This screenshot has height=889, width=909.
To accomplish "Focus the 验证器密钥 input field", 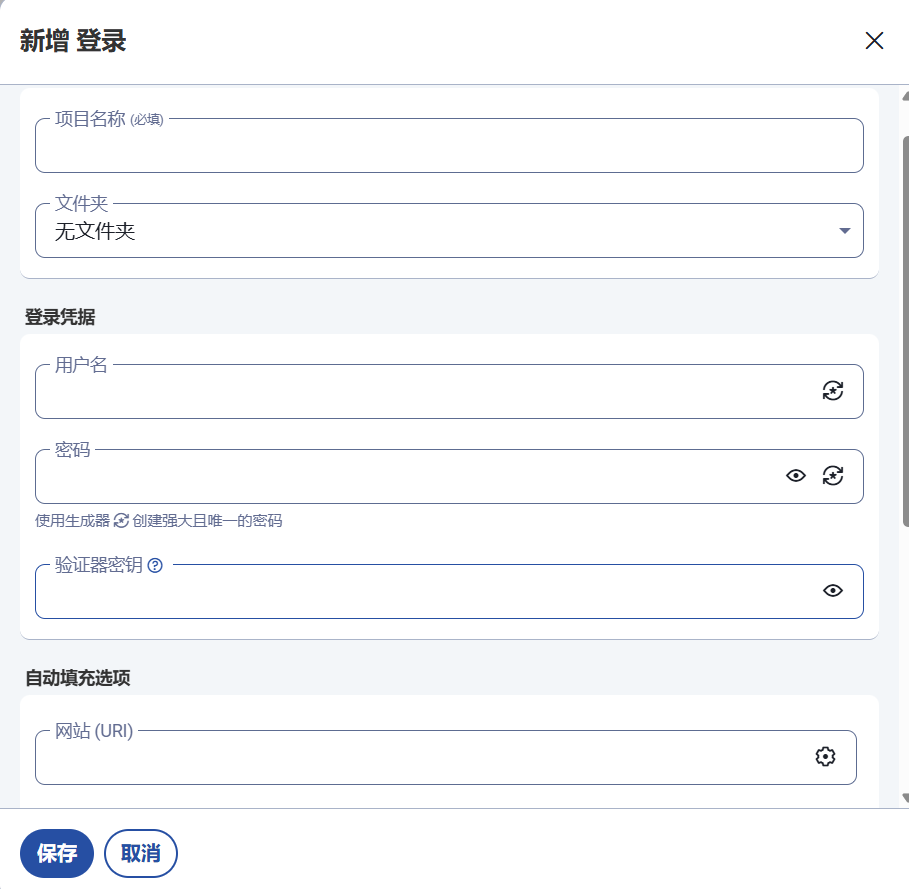I will tap(420, 593).
